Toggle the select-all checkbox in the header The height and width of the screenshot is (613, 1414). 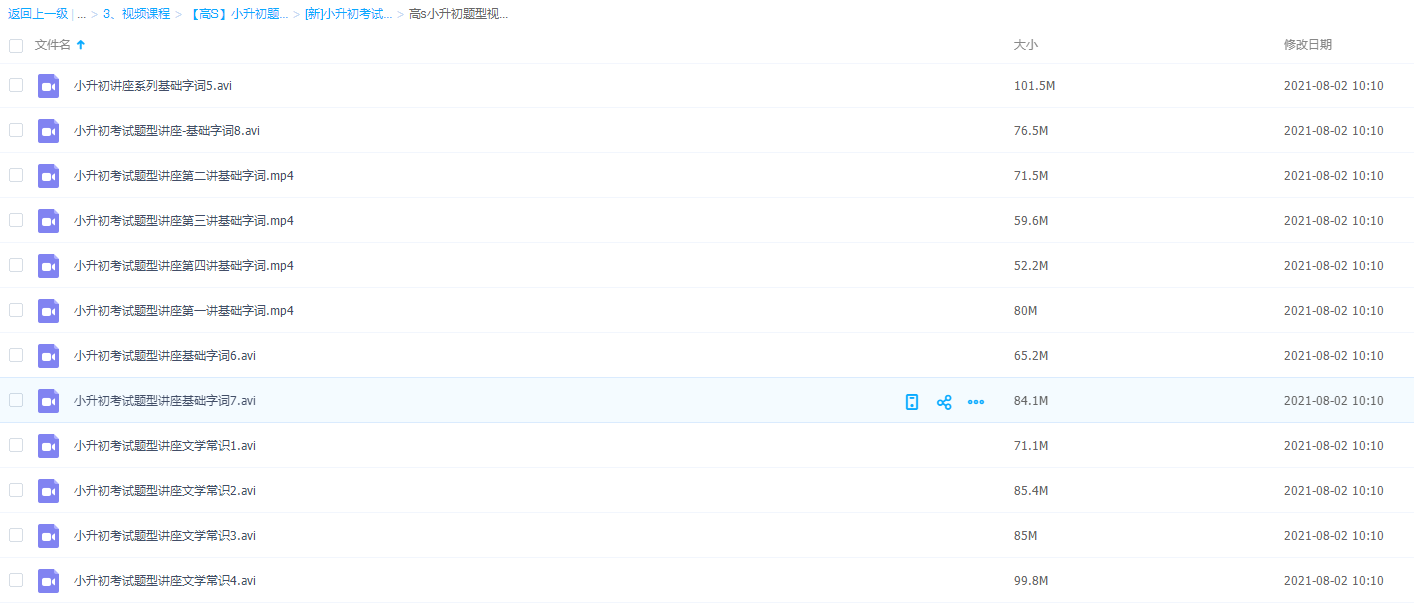[16, 45]
